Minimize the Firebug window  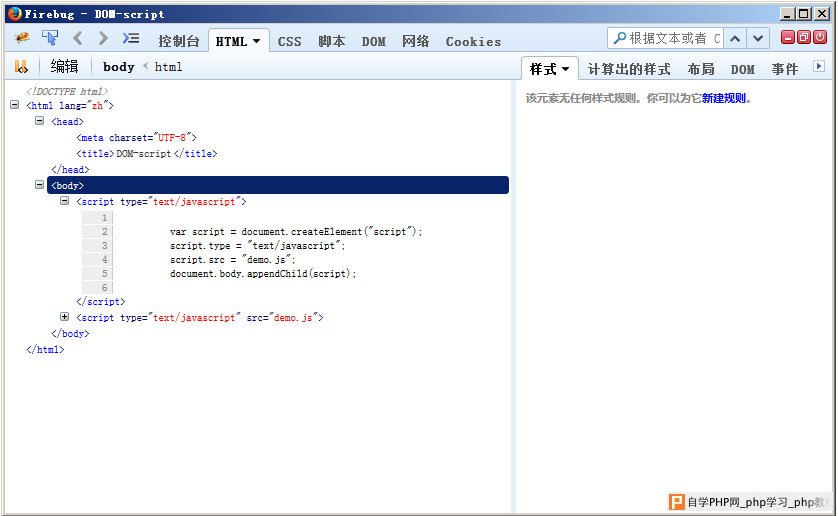coord(787,14)
